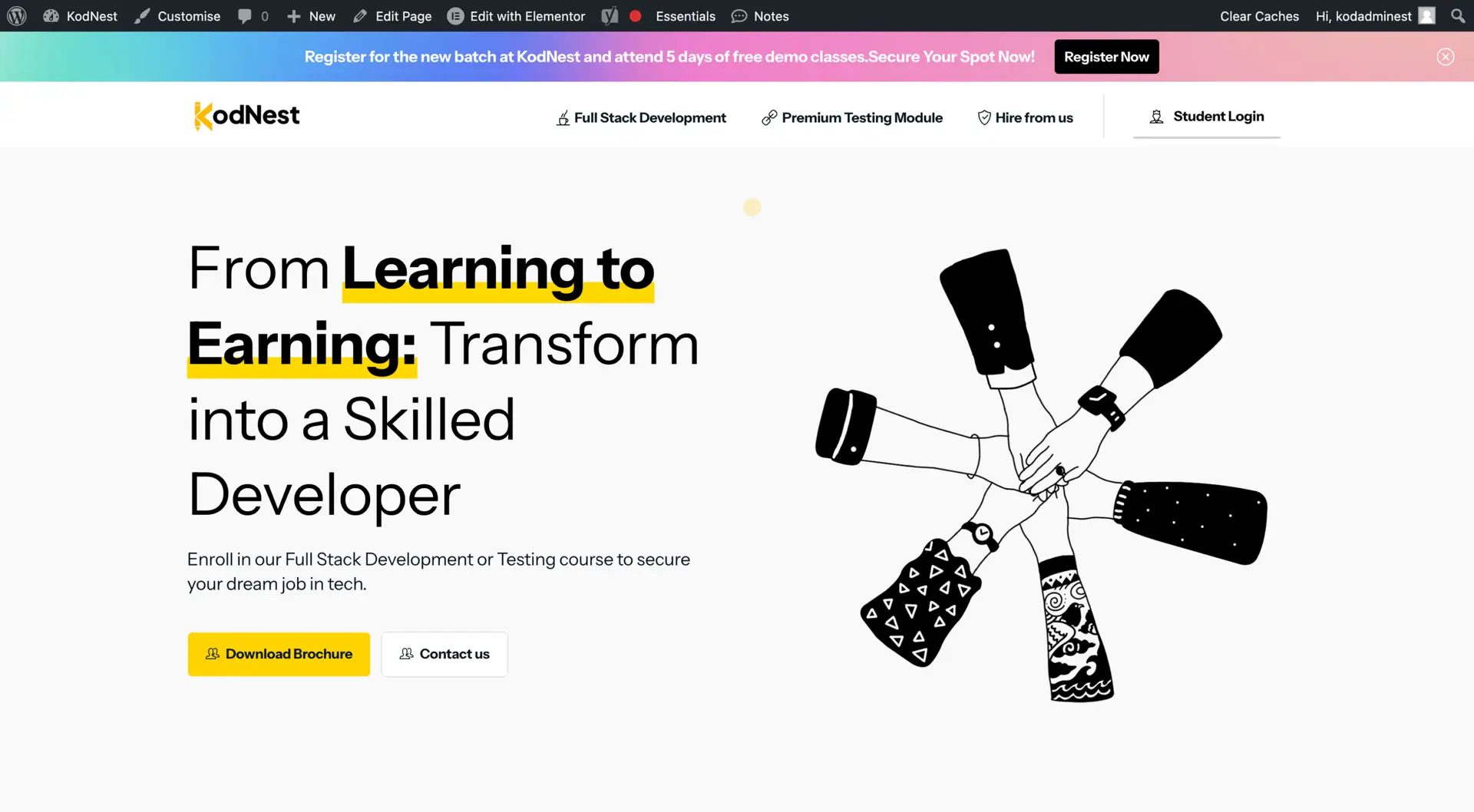Click the New content menu
This screenshot has width=1474, height=812.
311,16
